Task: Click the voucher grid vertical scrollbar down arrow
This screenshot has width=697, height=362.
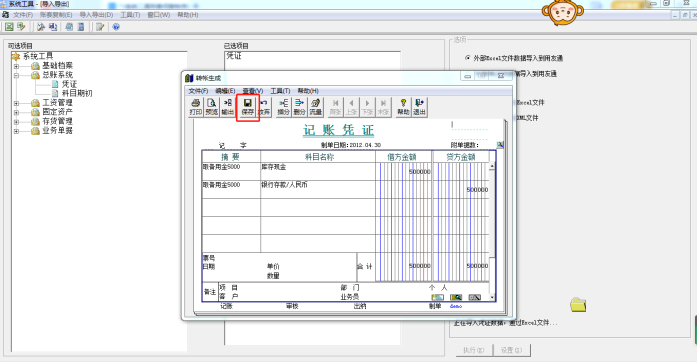Action: click(492, 297)
